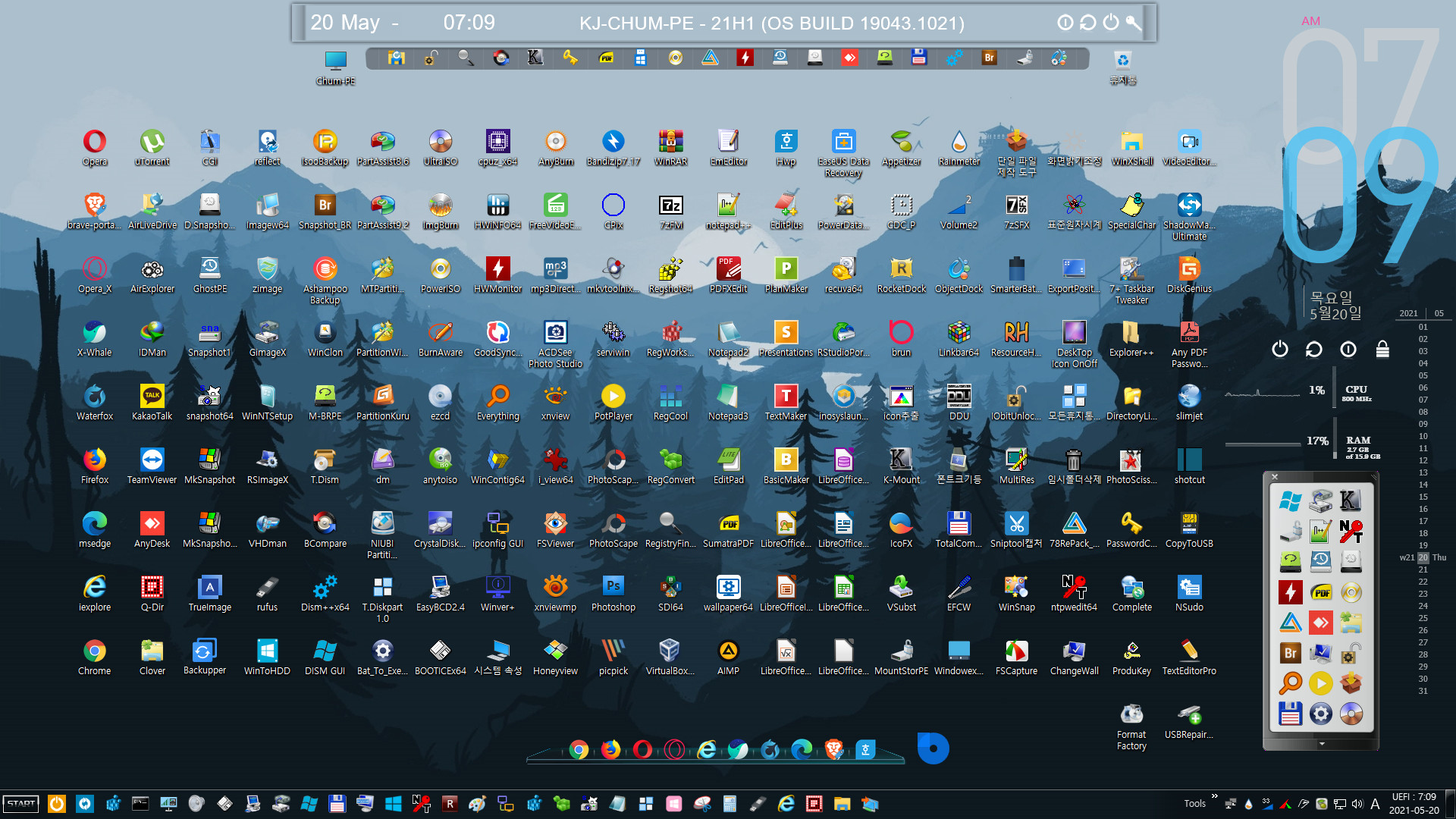1456x819 pixels.
Task: Click magnifier search icon in side launcher
Action: [x=1291, y=682]
